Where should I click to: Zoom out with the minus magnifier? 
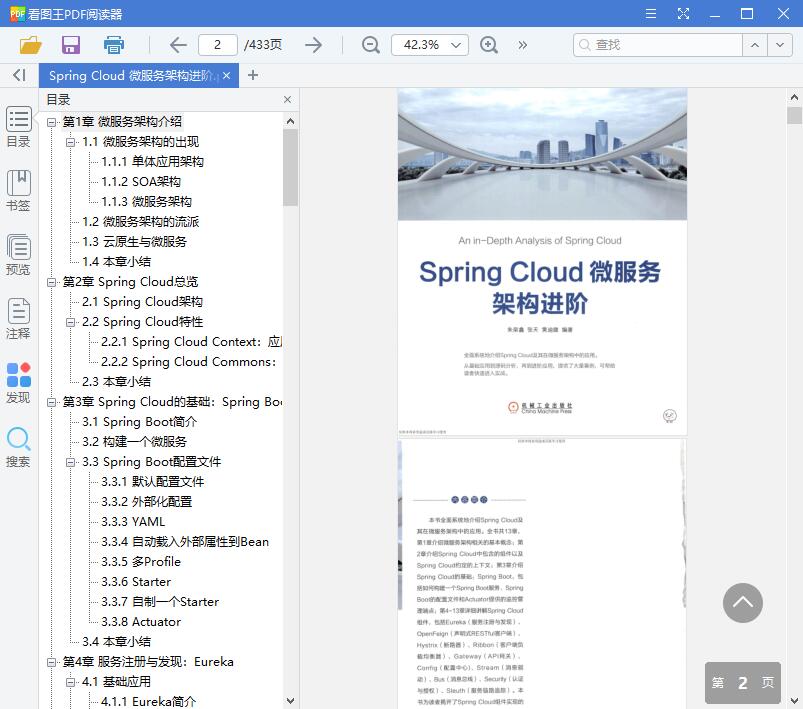(x=370, y=45)
